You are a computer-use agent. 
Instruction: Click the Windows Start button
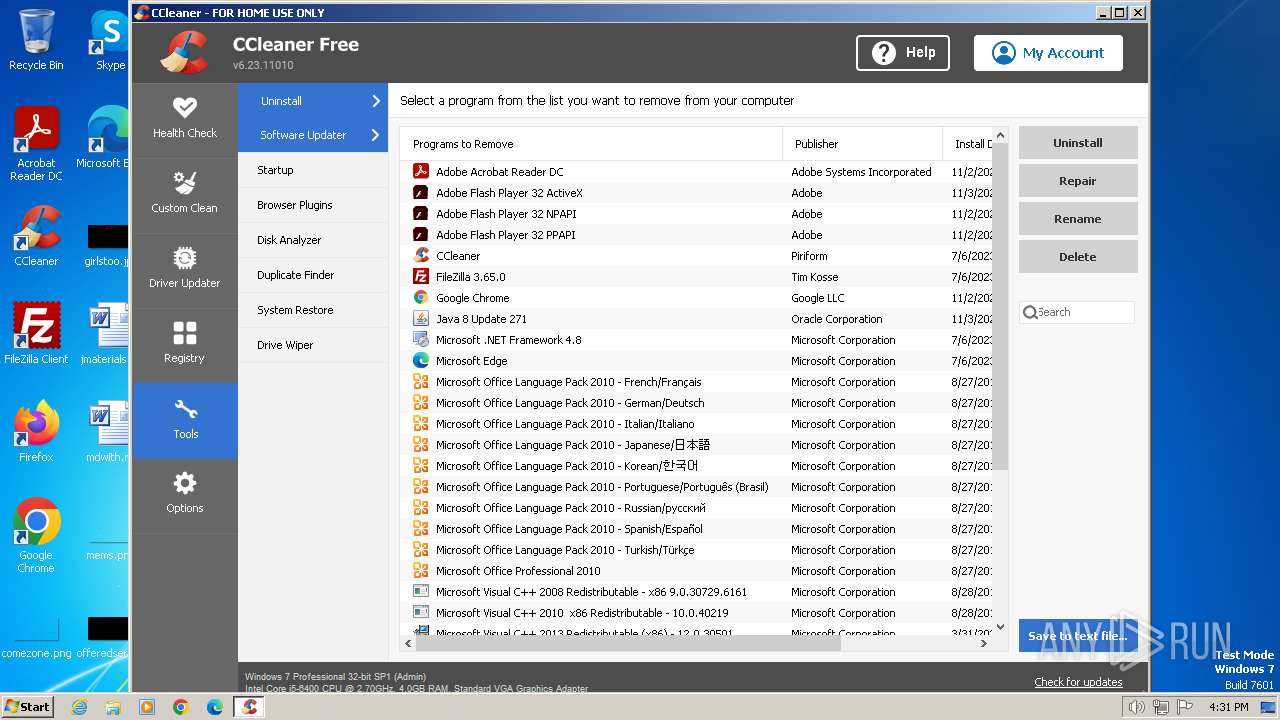(28, 707)
